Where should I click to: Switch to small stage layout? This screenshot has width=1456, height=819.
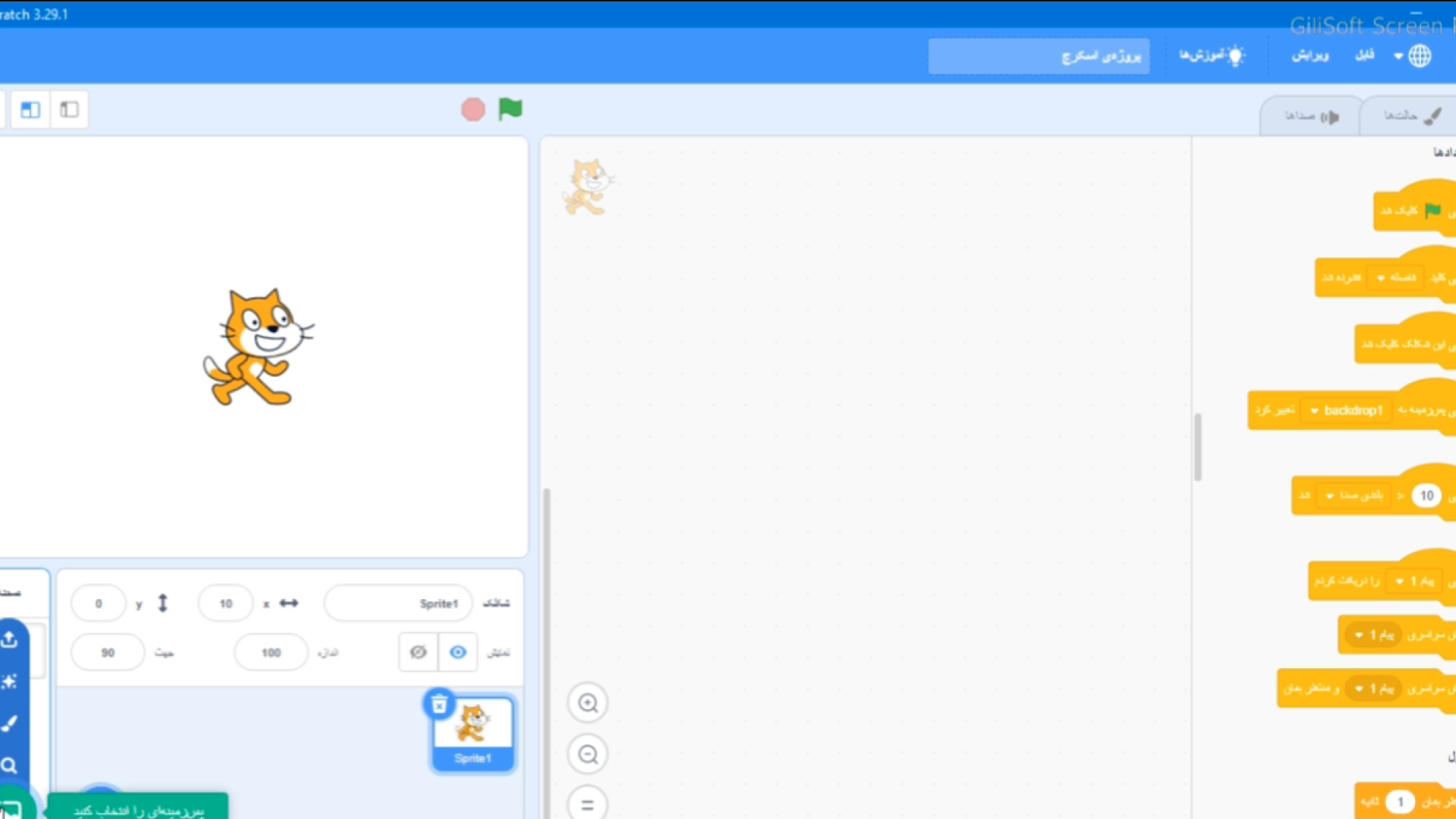click(x=69, y=110)
